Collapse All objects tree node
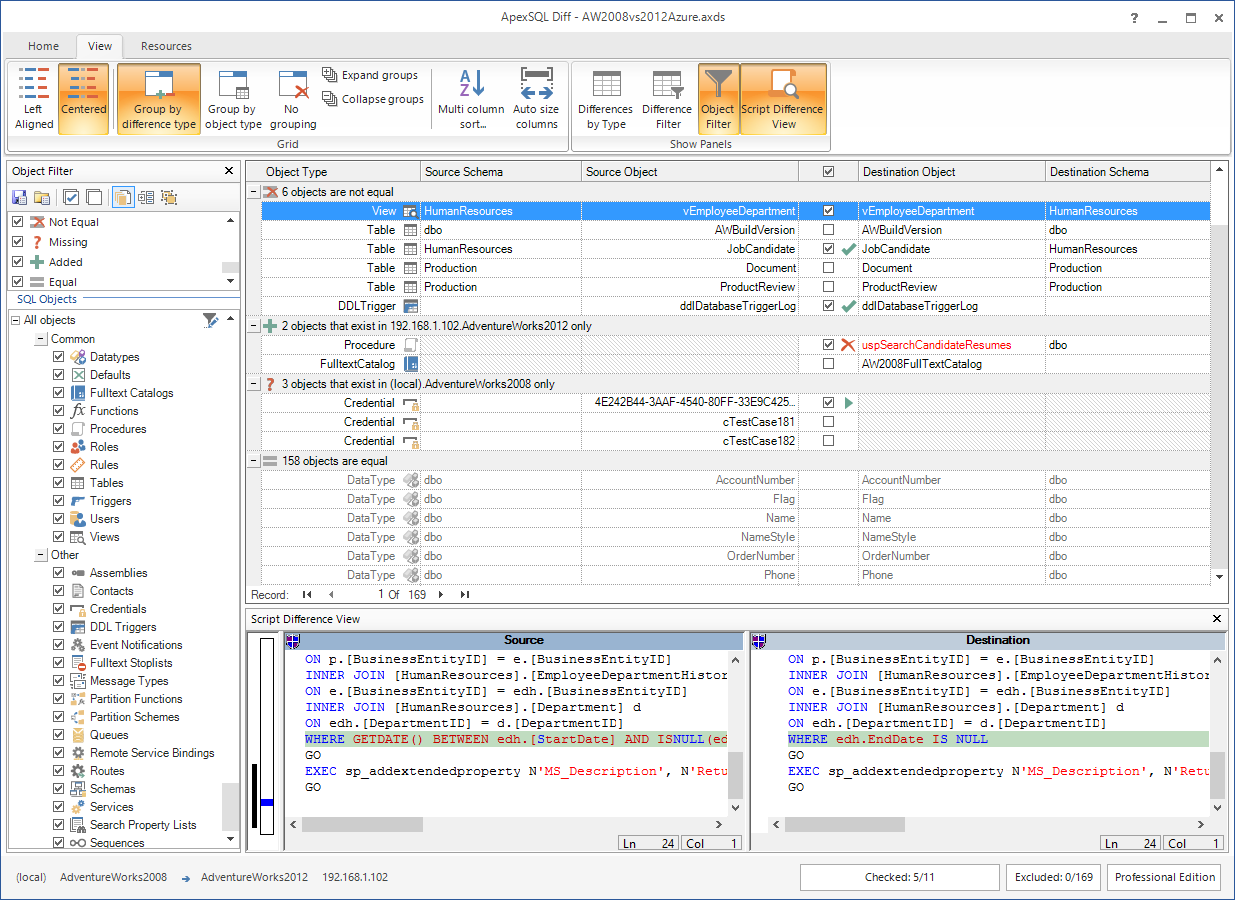This screenshot has height=900, width=1235. tap(16, 320)
